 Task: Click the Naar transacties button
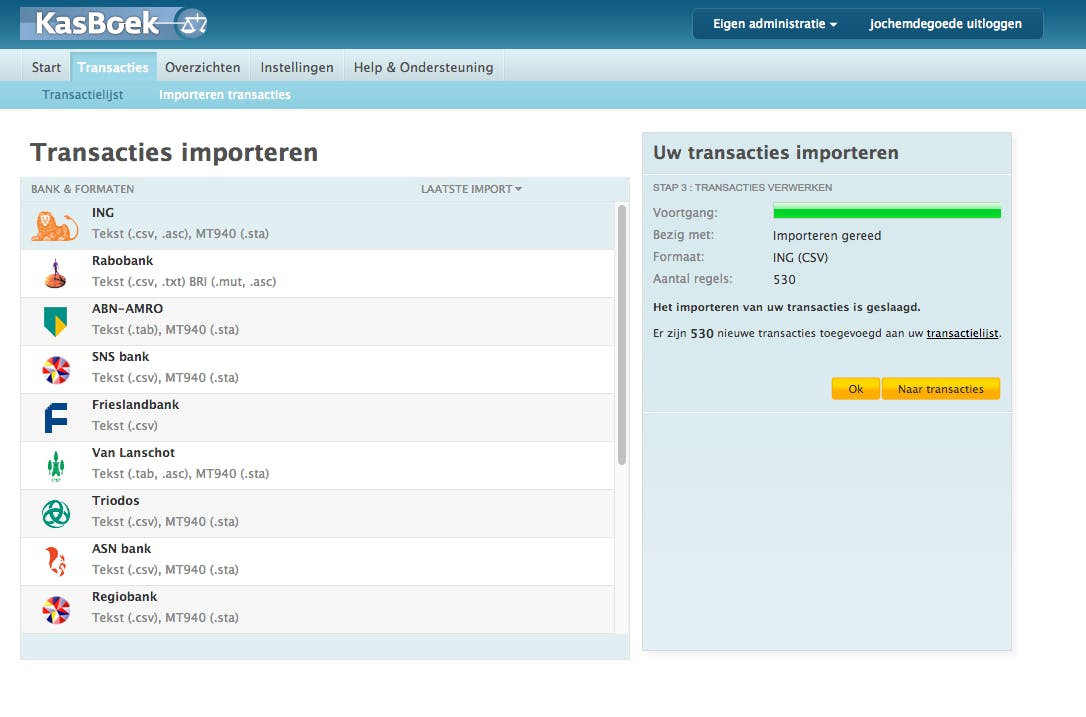point(941,389)
